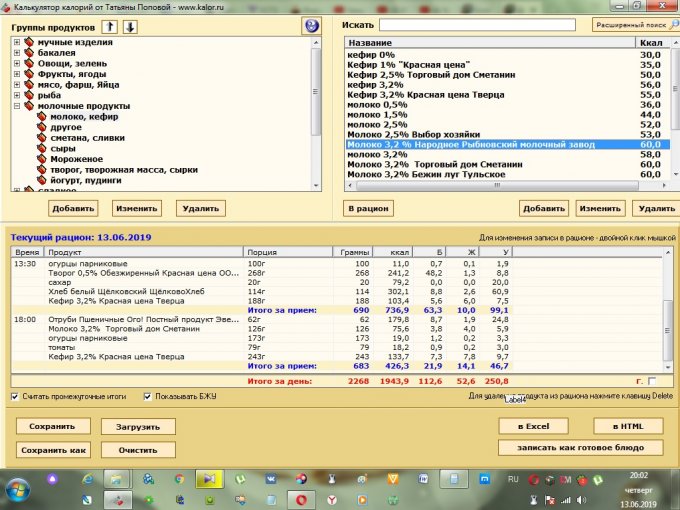Click the product list horizontal scrollbar
Image resolution: width=680 pixels, height=510 pixels.
coord(500,184)
